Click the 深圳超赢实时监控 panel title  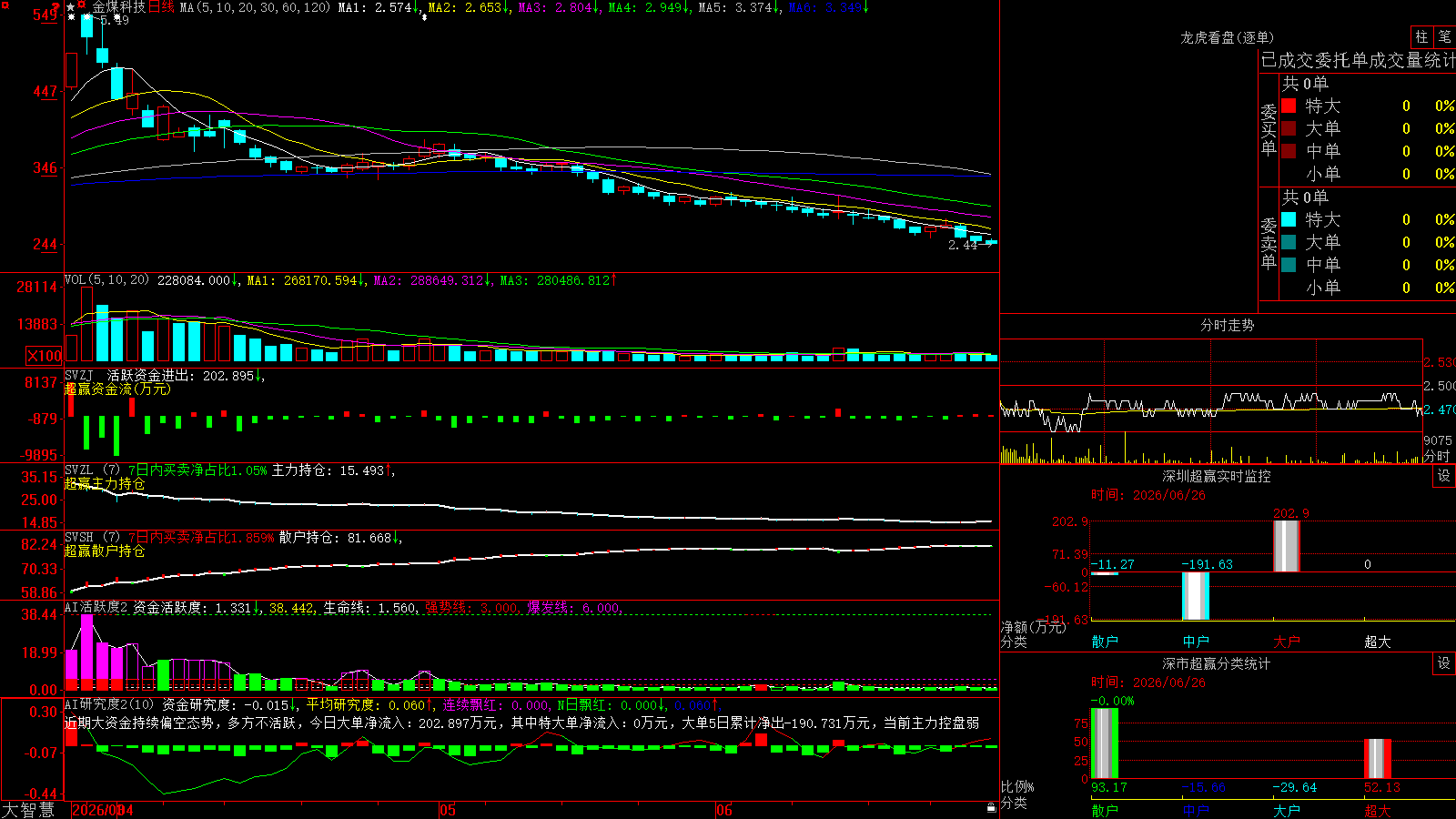tap(1217, 476)
